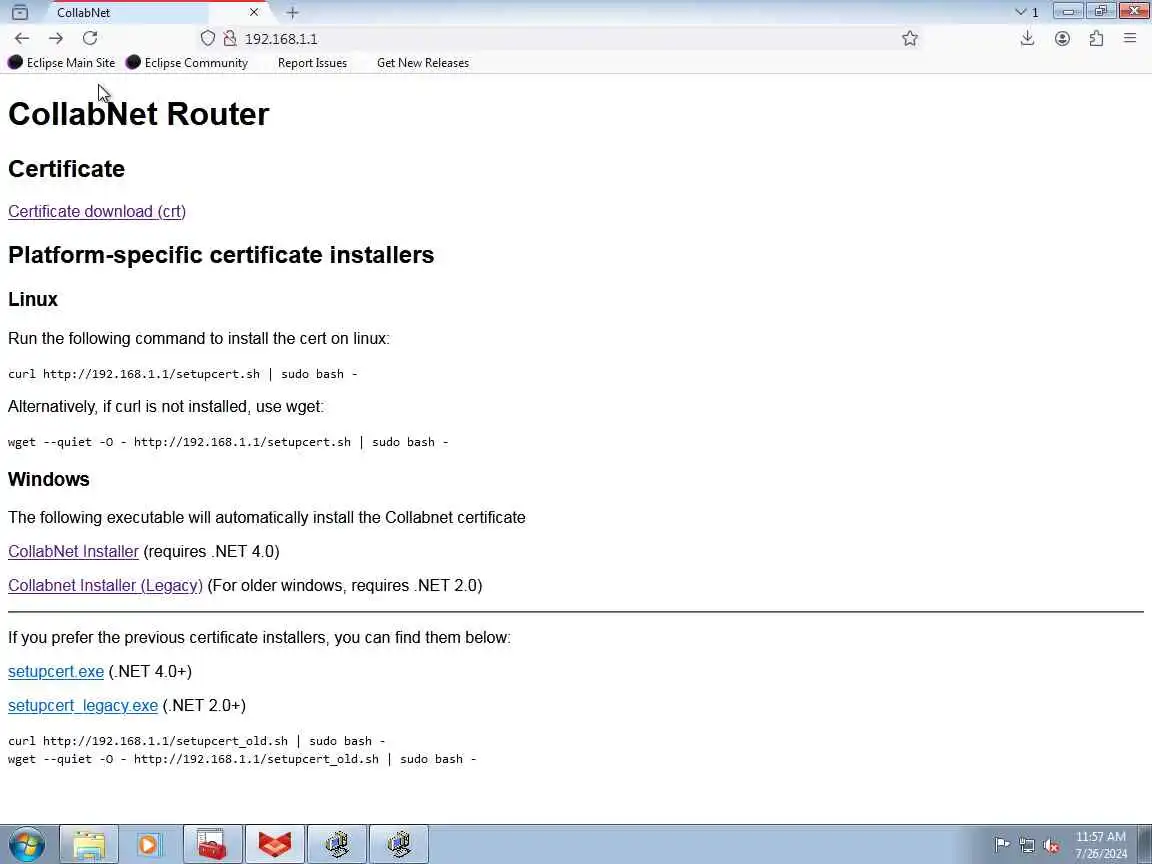Open the second computer network taskbar icon

399,844
